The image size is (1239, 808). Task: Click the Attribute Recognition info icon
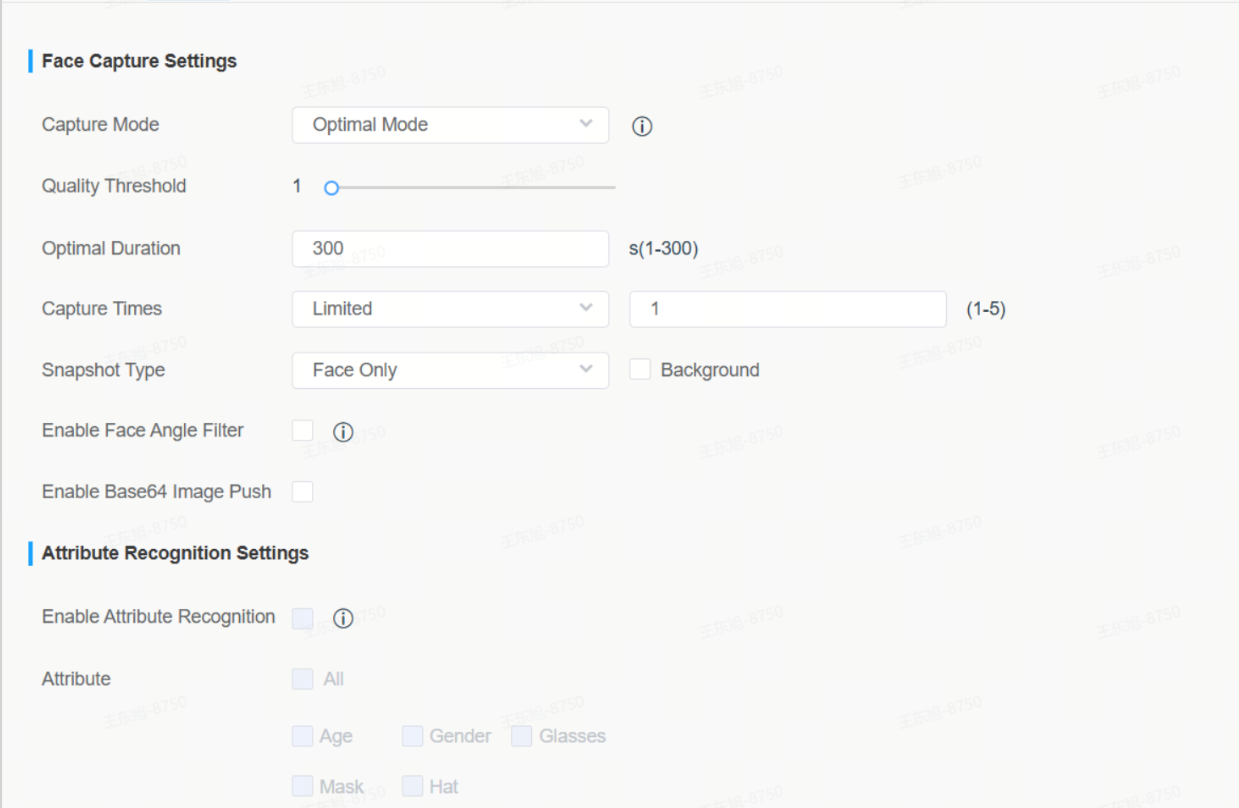click(x=343, y=619)
